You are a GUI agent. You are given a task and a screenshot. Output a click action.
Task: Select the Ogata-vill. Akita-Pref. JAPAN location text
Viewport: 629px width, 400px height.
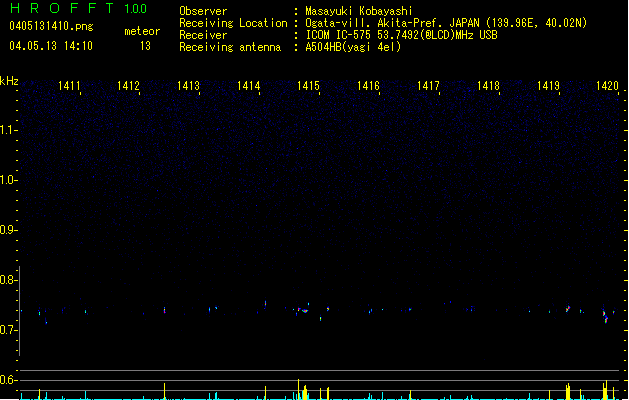click(x=446, y=23)
